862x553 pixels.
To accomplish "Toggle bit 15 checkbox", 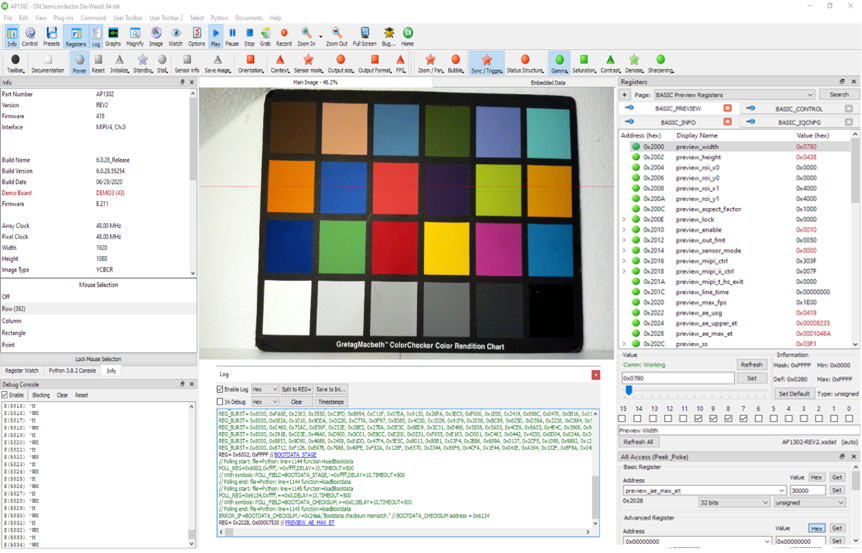I will [622, 418].
